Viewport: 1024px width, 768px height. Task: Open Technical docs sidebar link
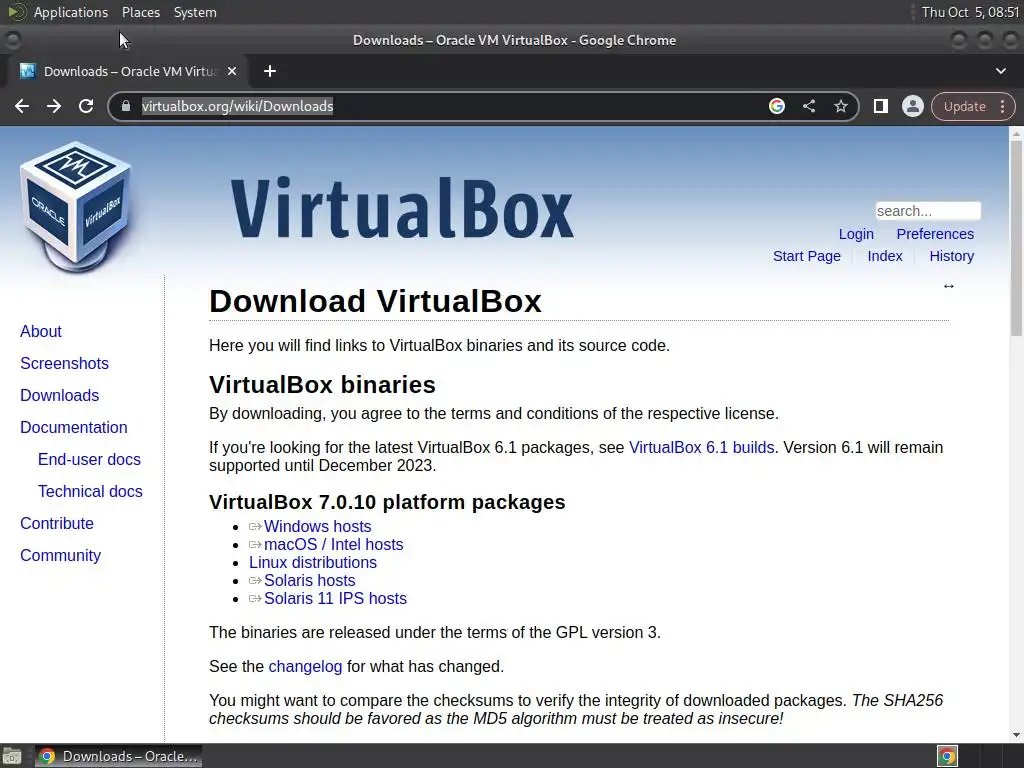pos(90,491)
